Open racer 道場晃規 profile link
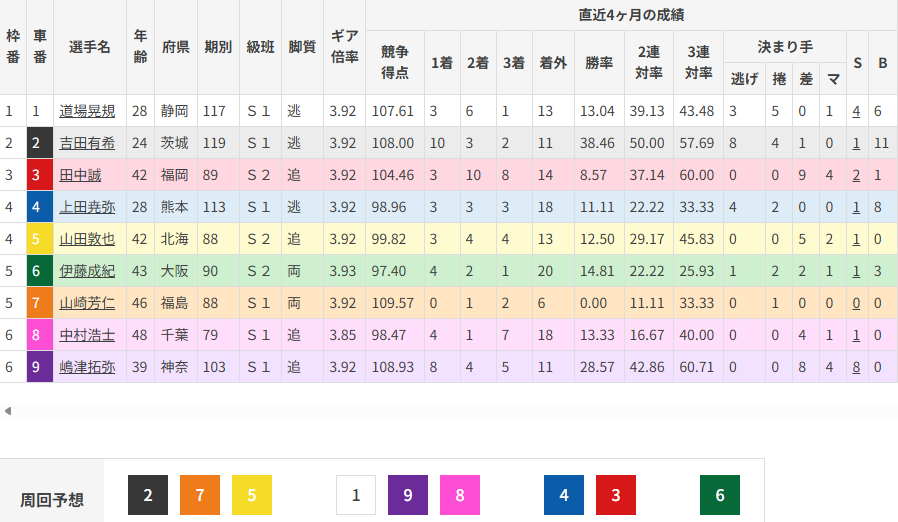 click(87, 111)
